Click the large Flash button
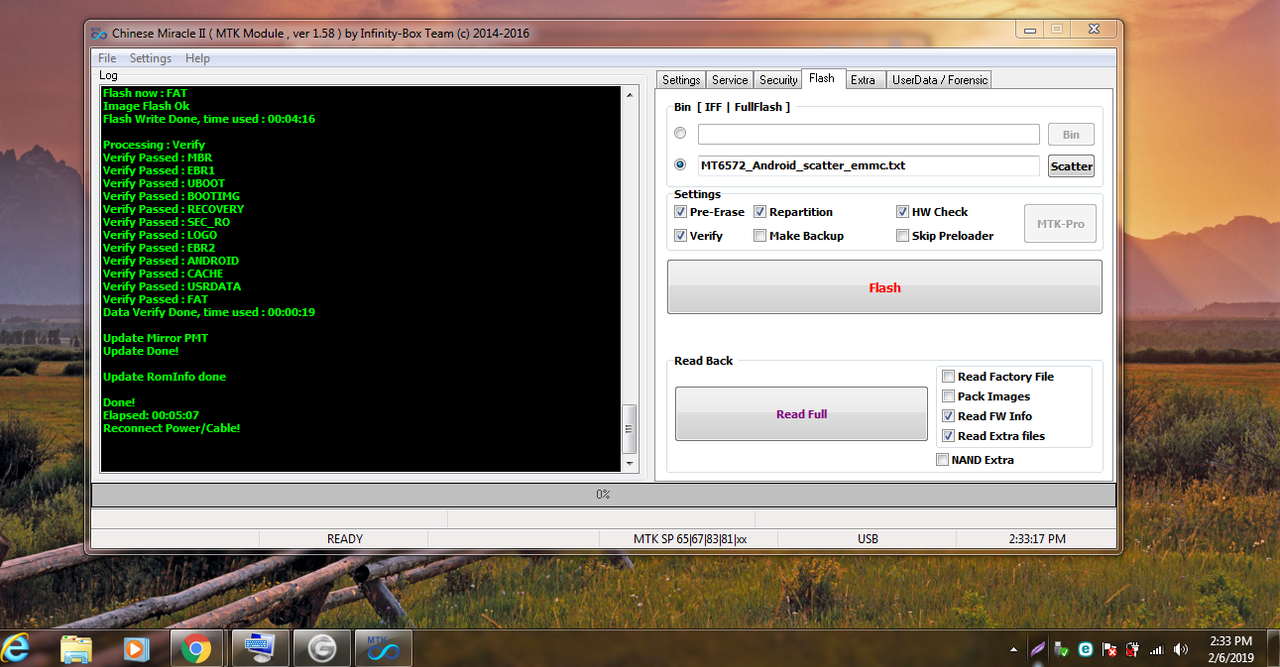Image resolution: width=1280 pixels, height=667 pixels. [884, 287]
